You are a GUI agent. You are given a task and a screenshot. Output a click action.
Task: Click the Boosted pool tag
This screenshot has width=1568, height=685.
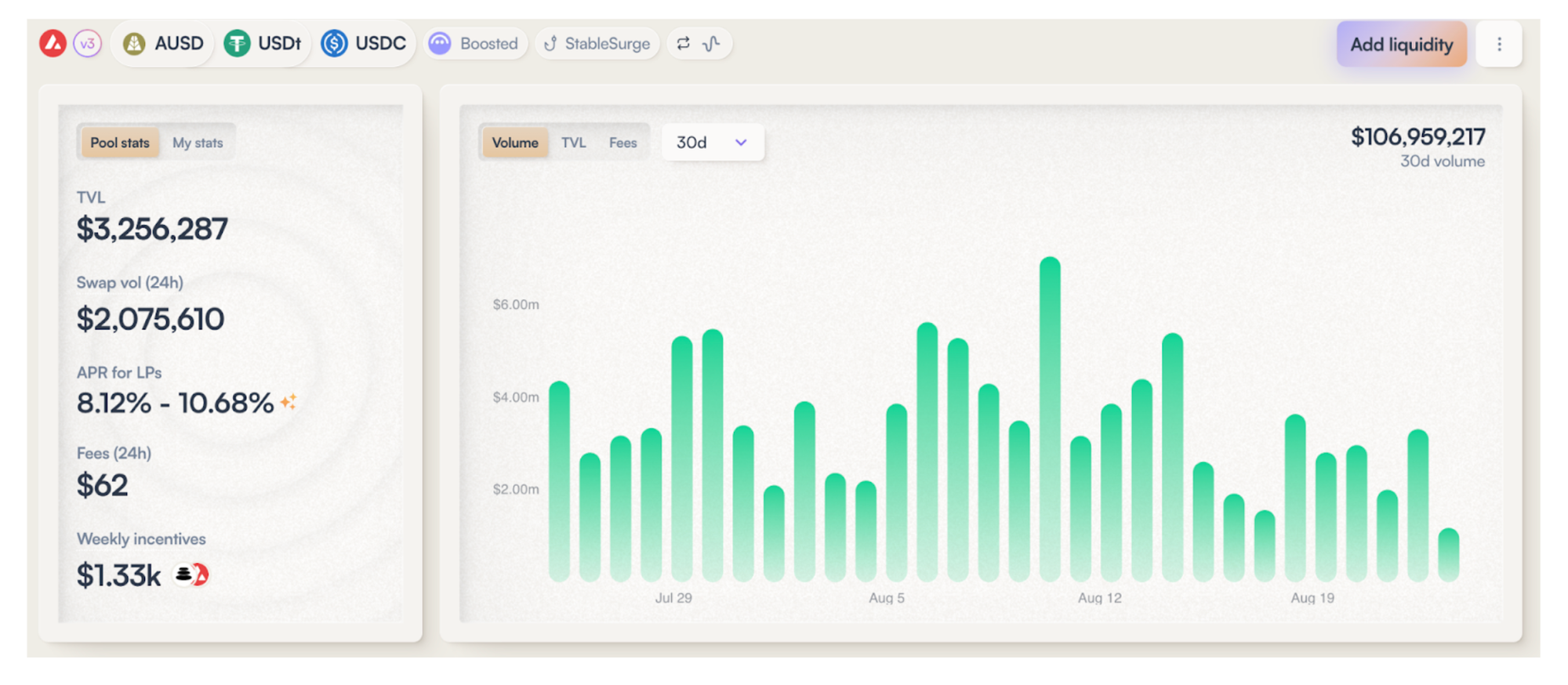474,43
